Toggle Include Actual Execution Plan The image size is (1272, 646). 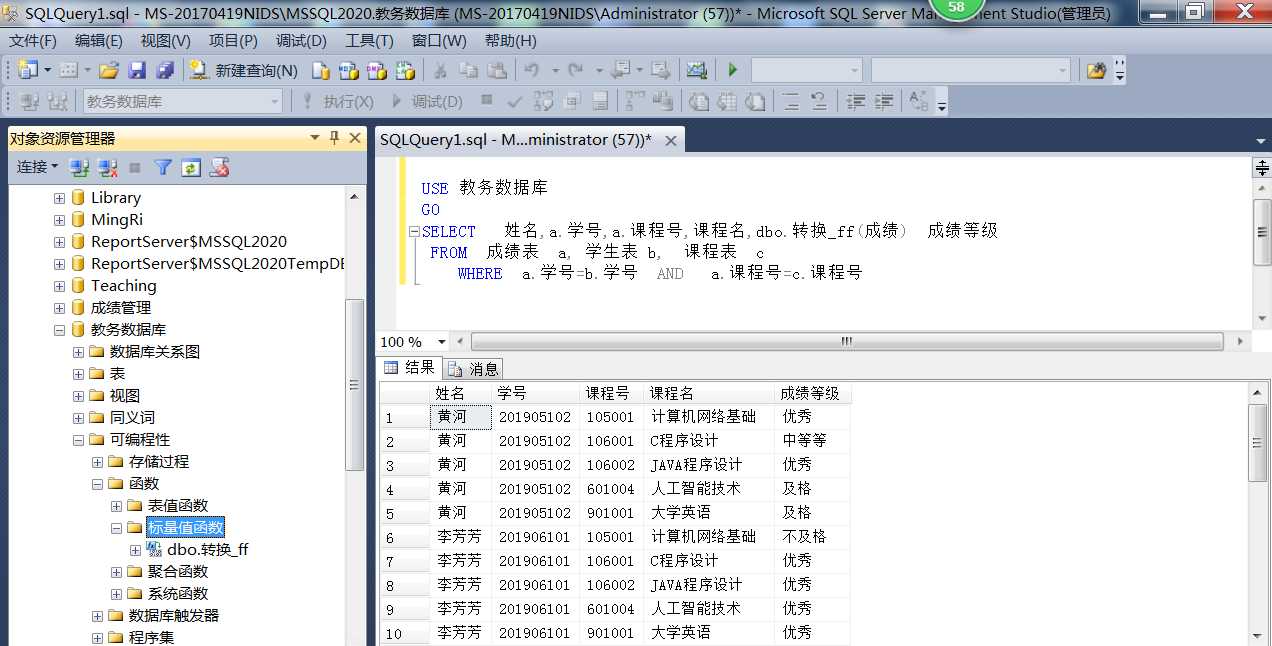(x=634, y=101)
